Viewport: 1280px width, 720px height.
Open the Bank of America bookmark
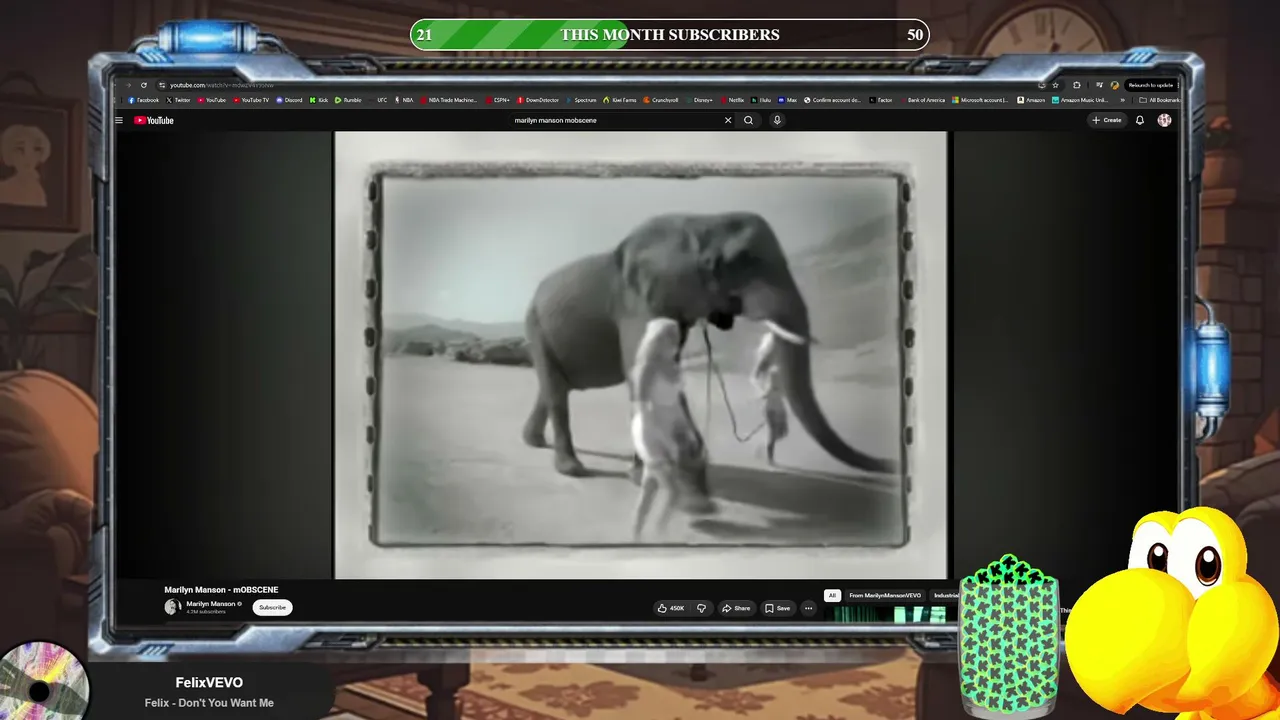point(922,100)
